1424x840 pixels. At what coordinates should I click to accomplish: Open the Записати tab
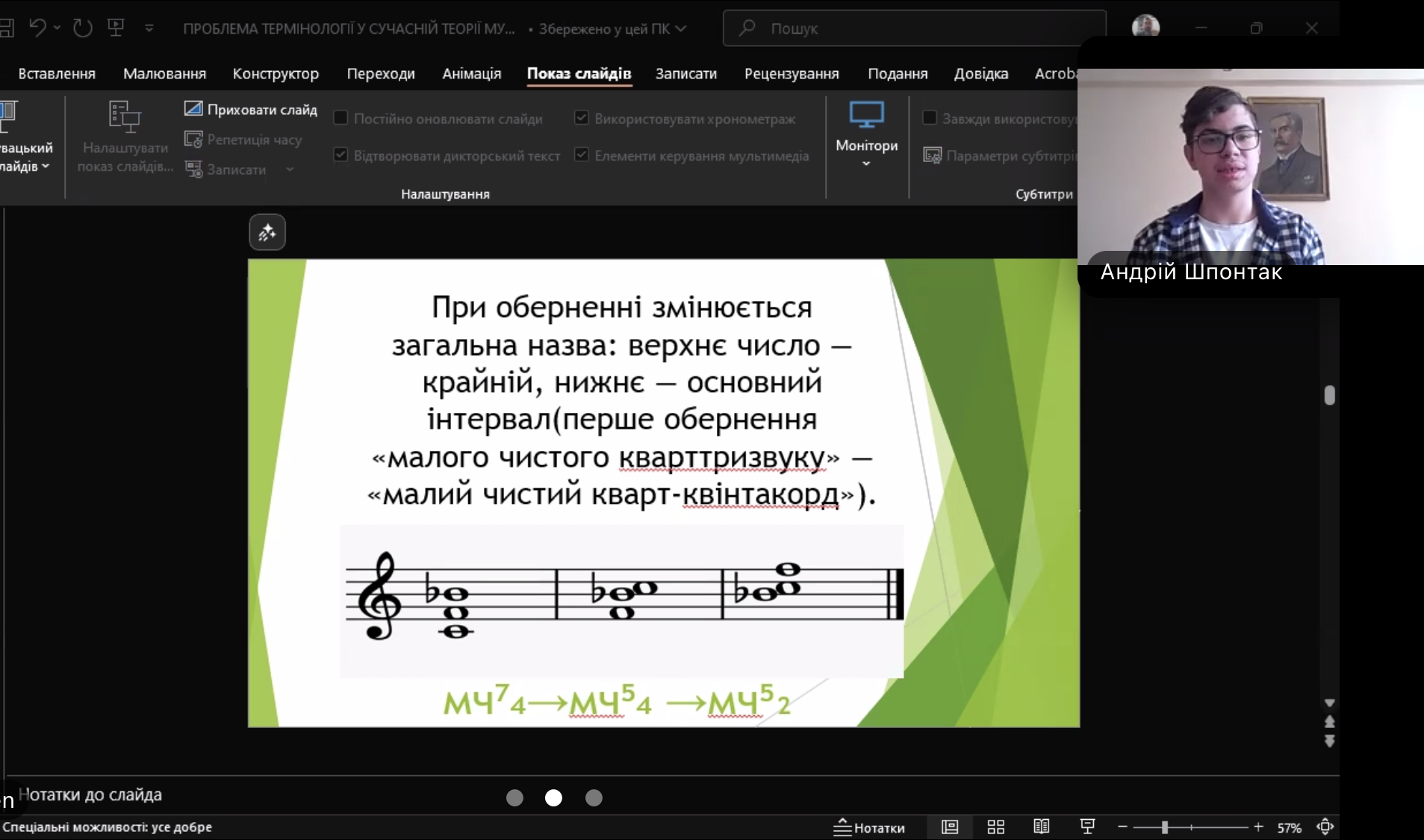click(x=686, y=73)
